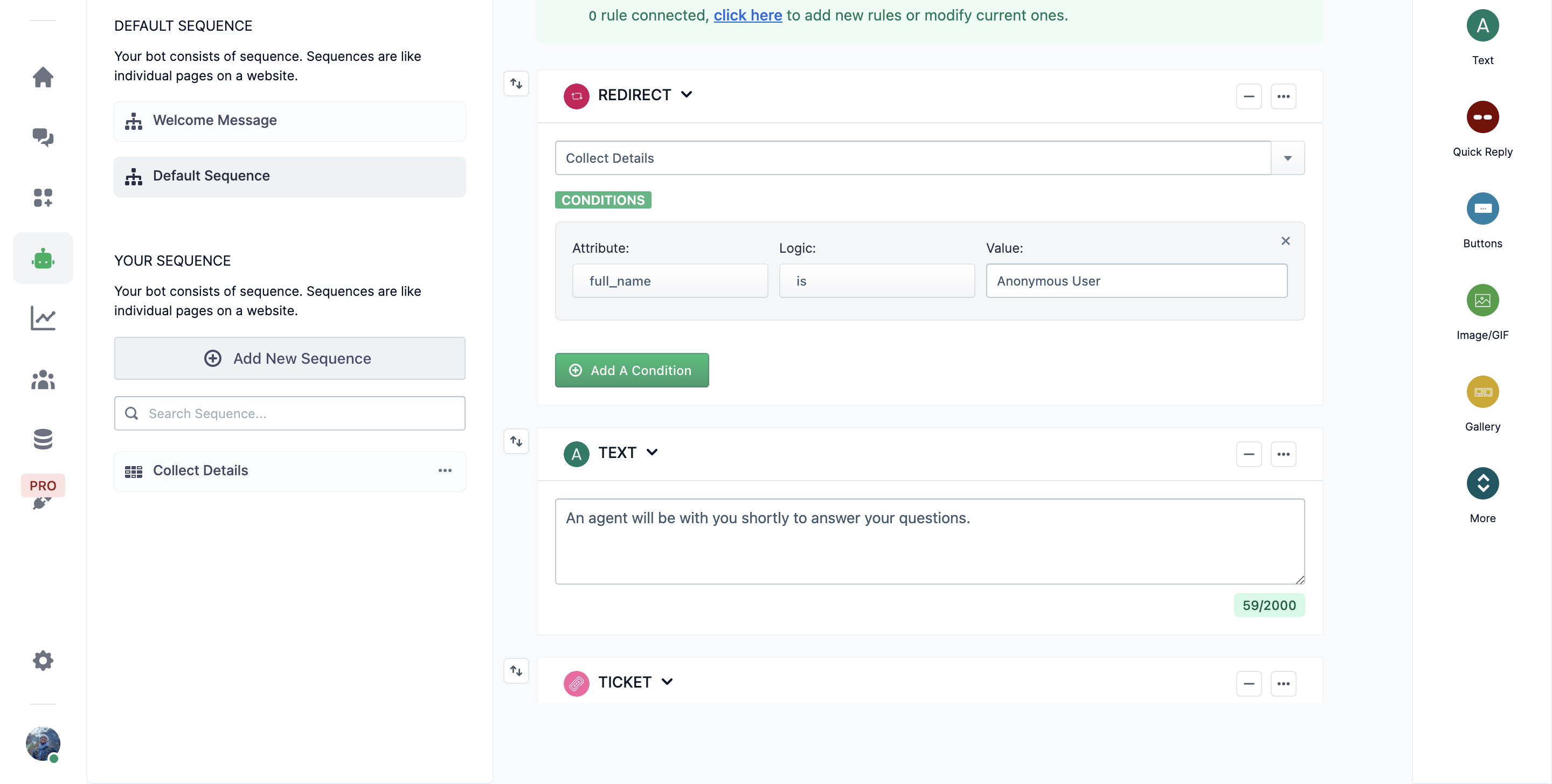
Task: Collapse the TEXT block with minus button
Action: [1249, 454]
